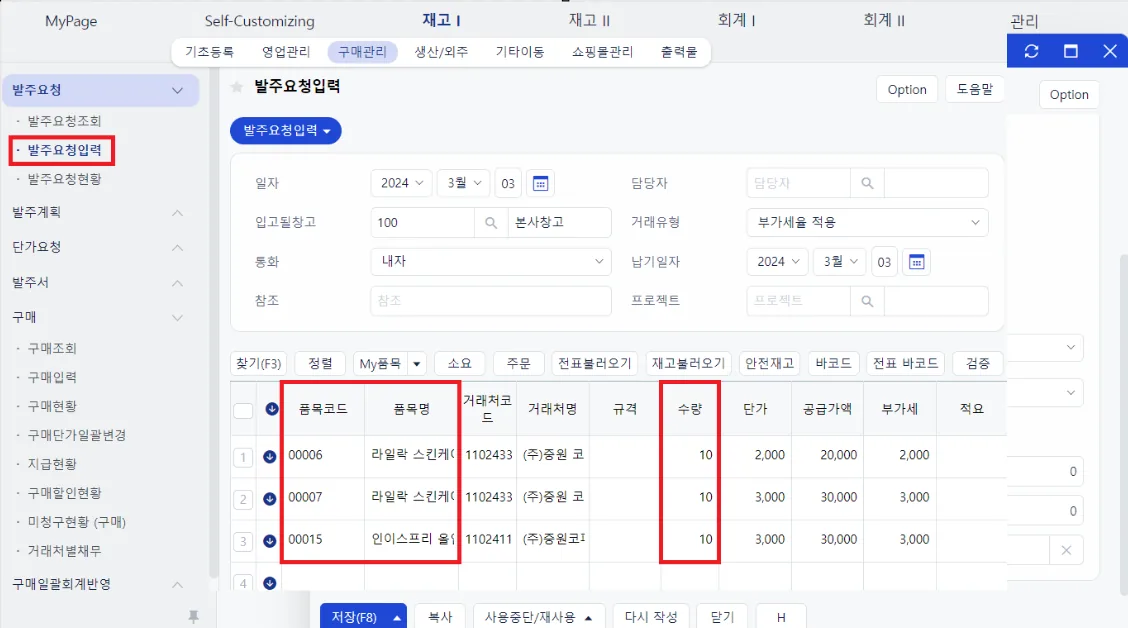Click the 프로젝트 search magnifier icon
This screenshot has height=628, width=1128.
(x=867, y=301)
